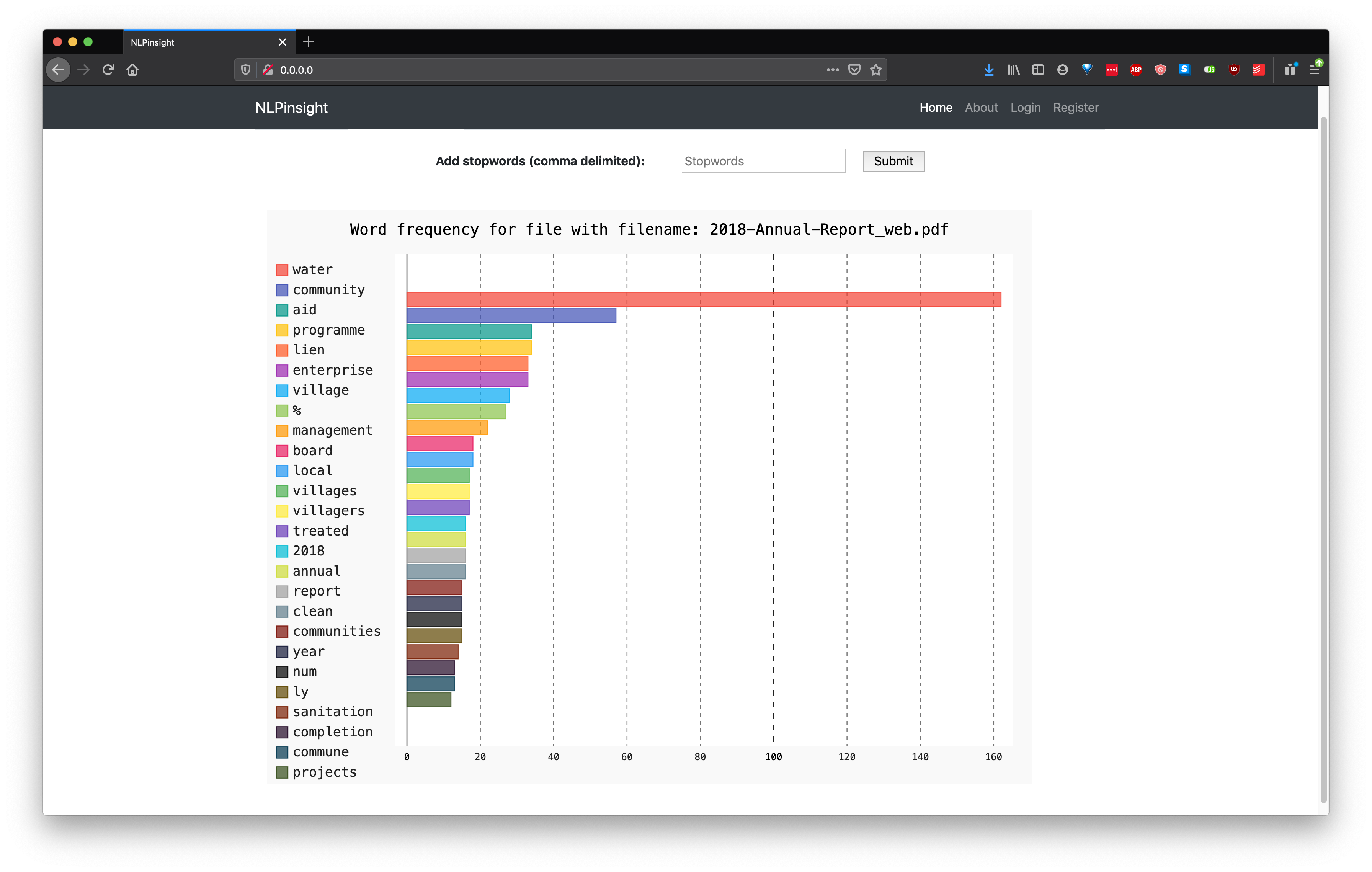Click the Todoist red extension icon
Image resolution: width=1372 pixels, height=872 pixels.
1258,70
